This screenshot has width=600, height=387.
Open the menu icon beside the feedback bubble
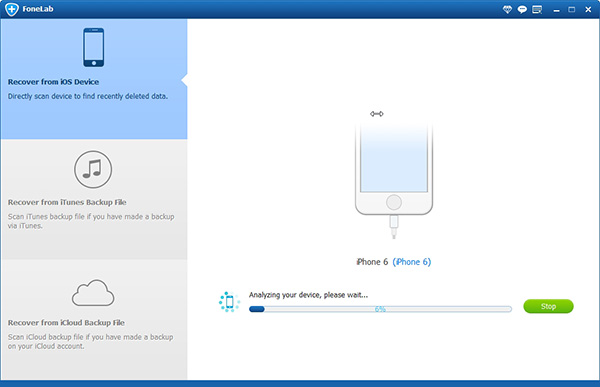[537, 10]
